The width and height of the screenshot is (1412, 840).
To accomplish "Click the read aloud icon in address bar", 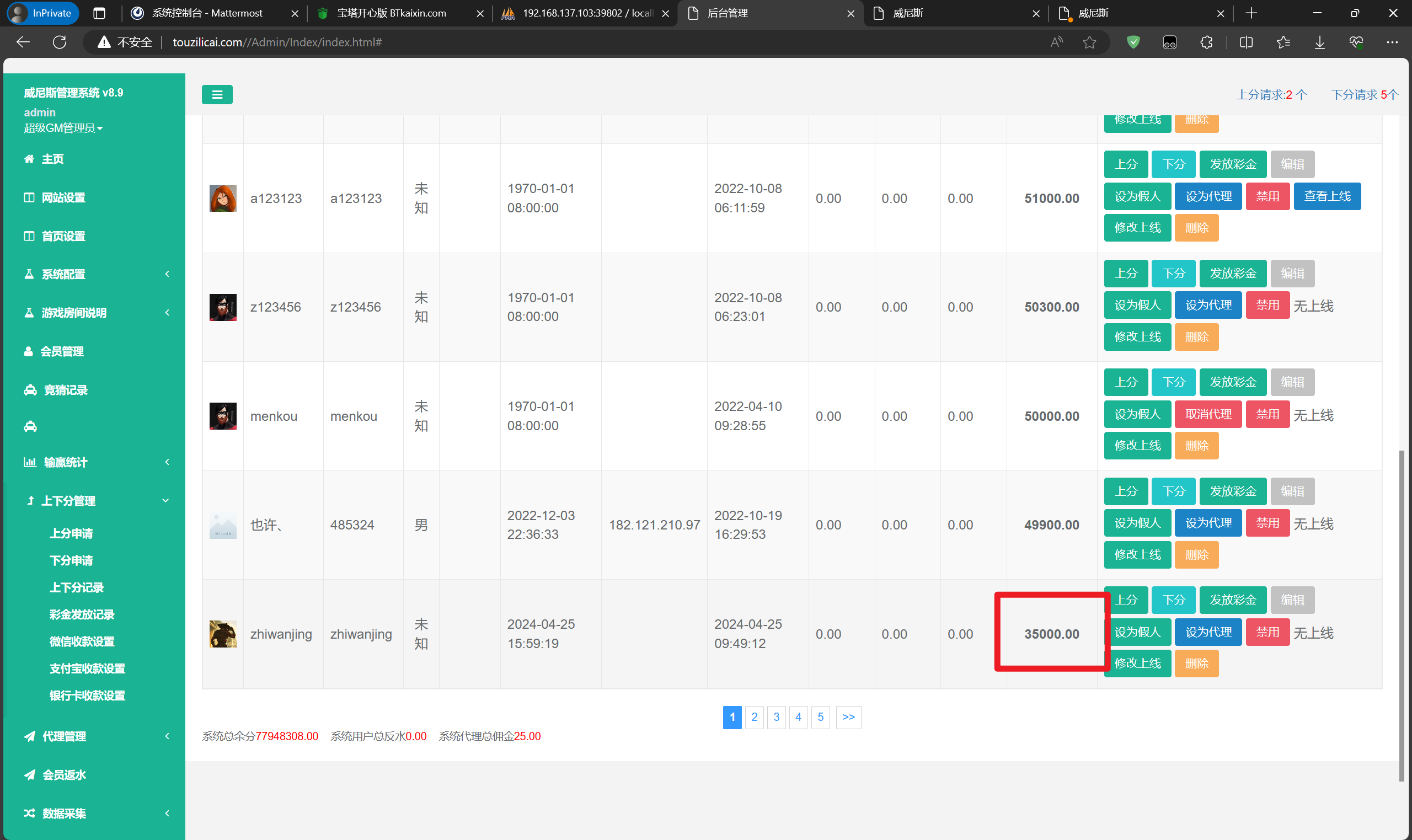I will [1056, 42].
